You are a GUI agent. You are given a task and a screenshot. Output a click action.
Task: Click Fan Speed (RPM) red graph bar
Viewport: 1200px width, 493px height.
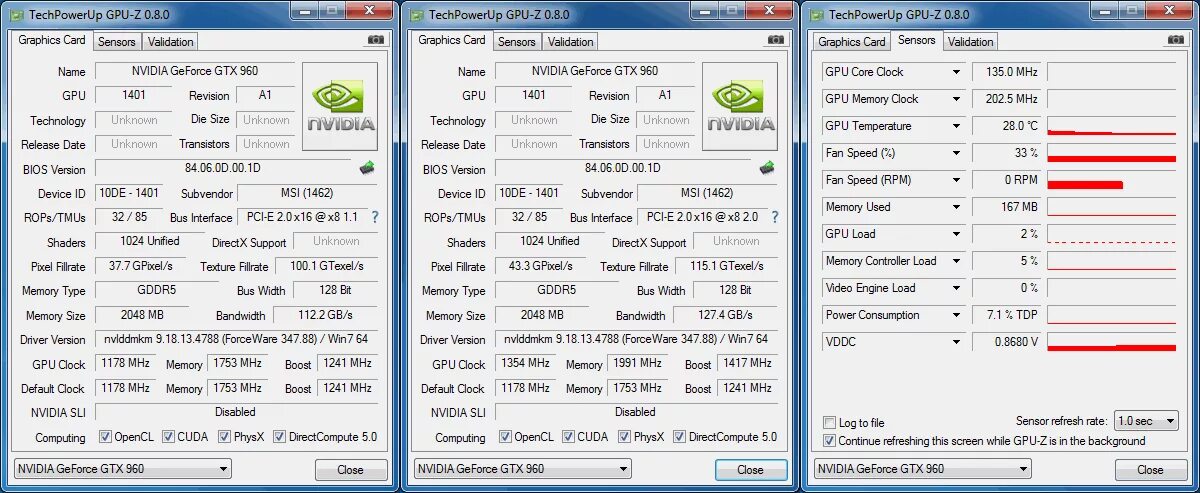tap(1085, 184)
